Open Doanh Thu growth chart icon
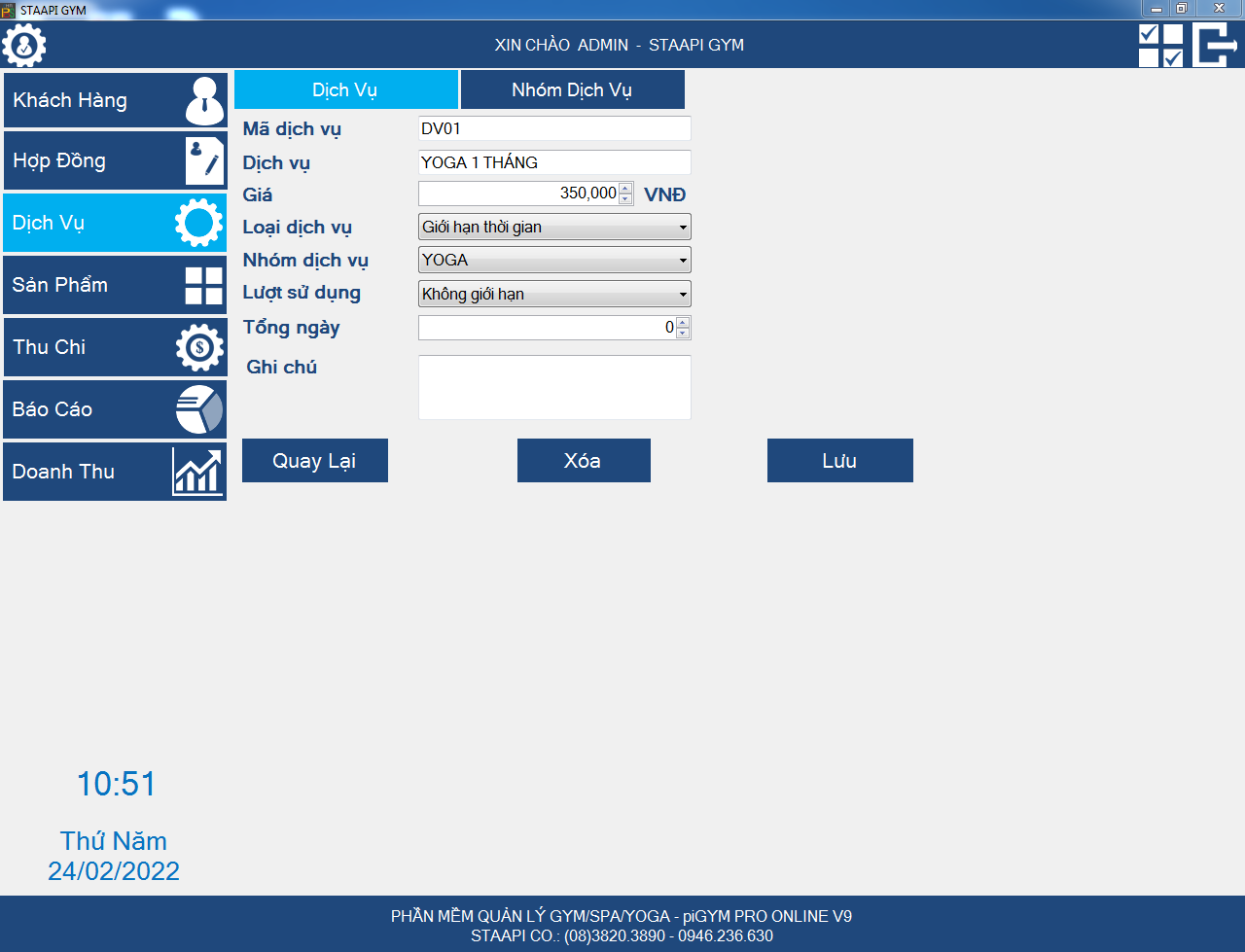The width and height of the screenshot is (1245, 952). 197,472
